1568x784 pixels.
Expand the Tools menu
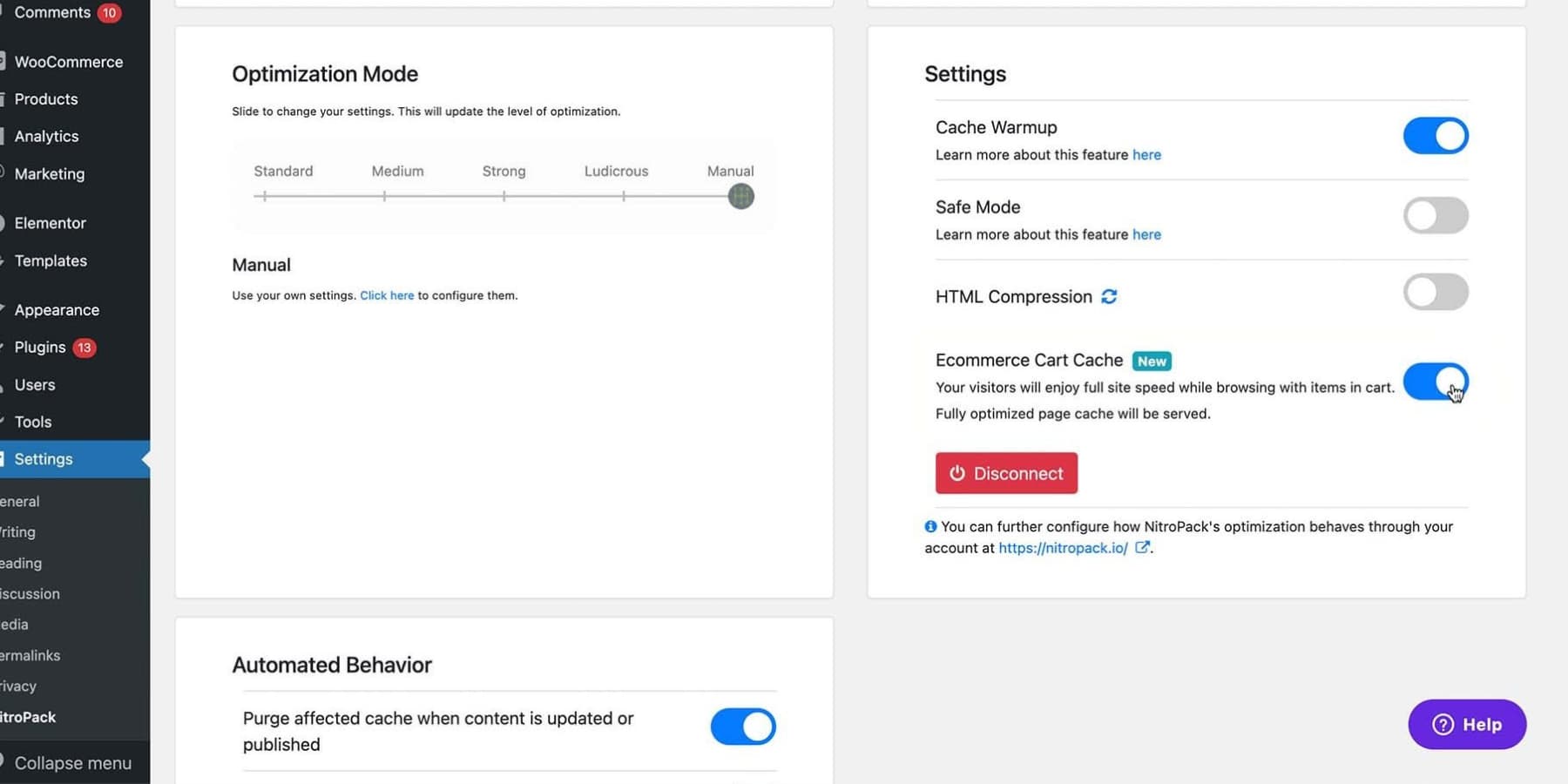pos(31,422)
